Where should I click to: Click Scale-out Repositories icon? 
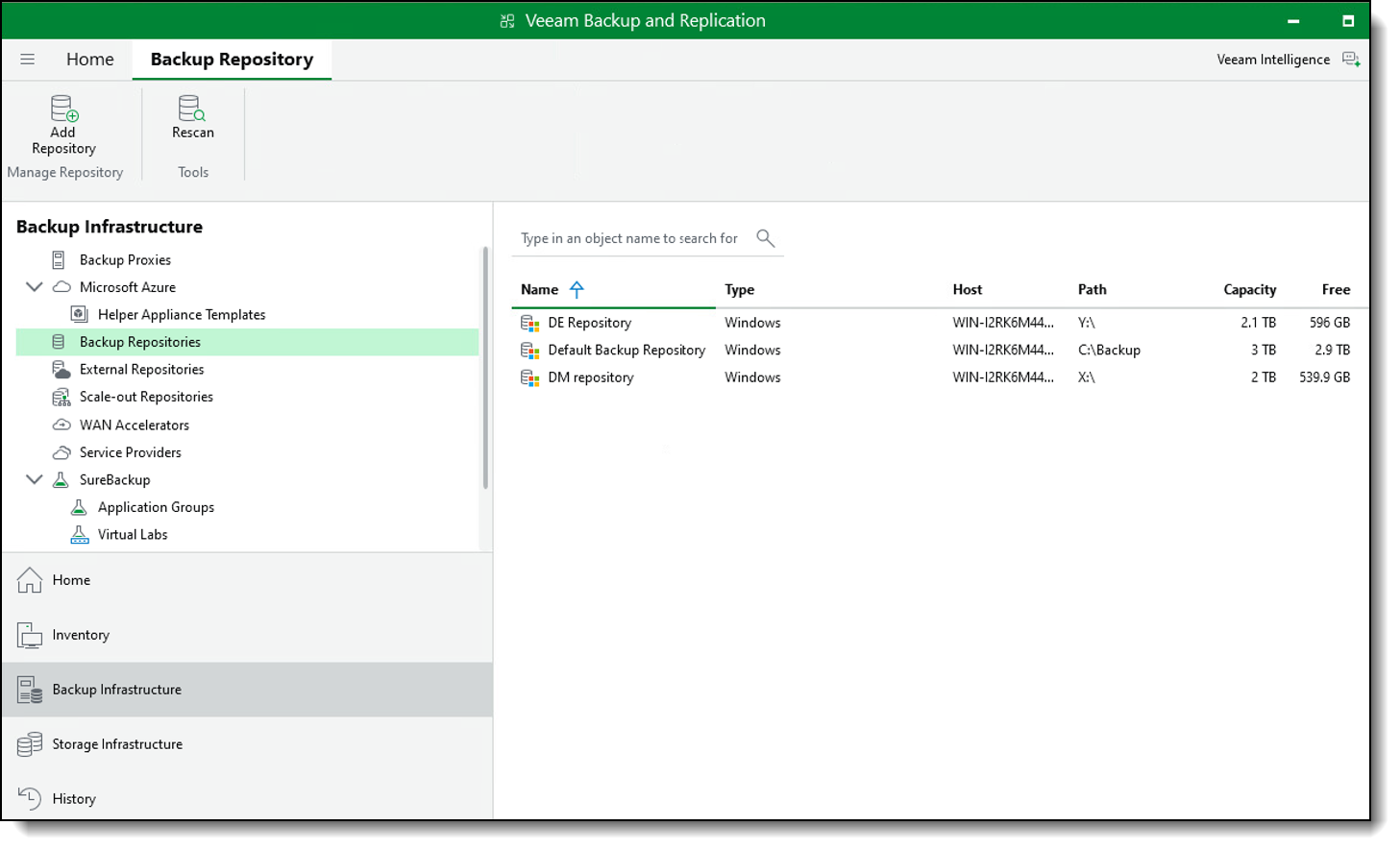[61, 397]
